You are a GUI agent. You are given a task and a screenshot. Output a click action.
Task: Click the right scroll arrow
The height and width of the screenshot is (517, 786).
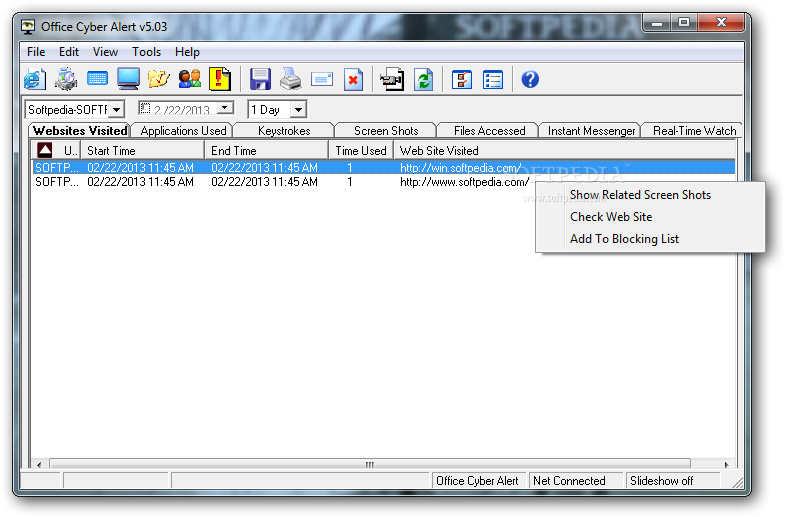(726, 464)
